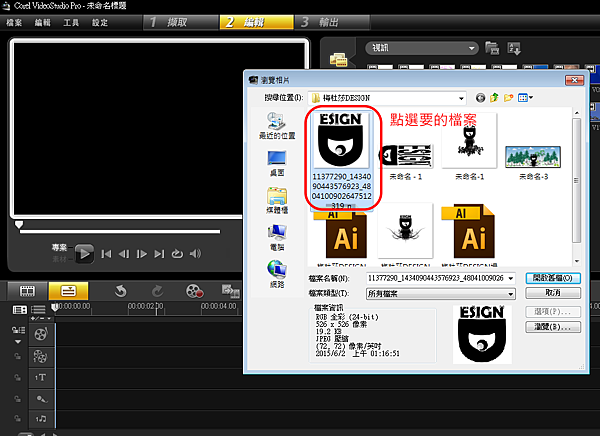Screen dimensions: 600x436
Task: Toggle lock on music track
Action: 18,418
